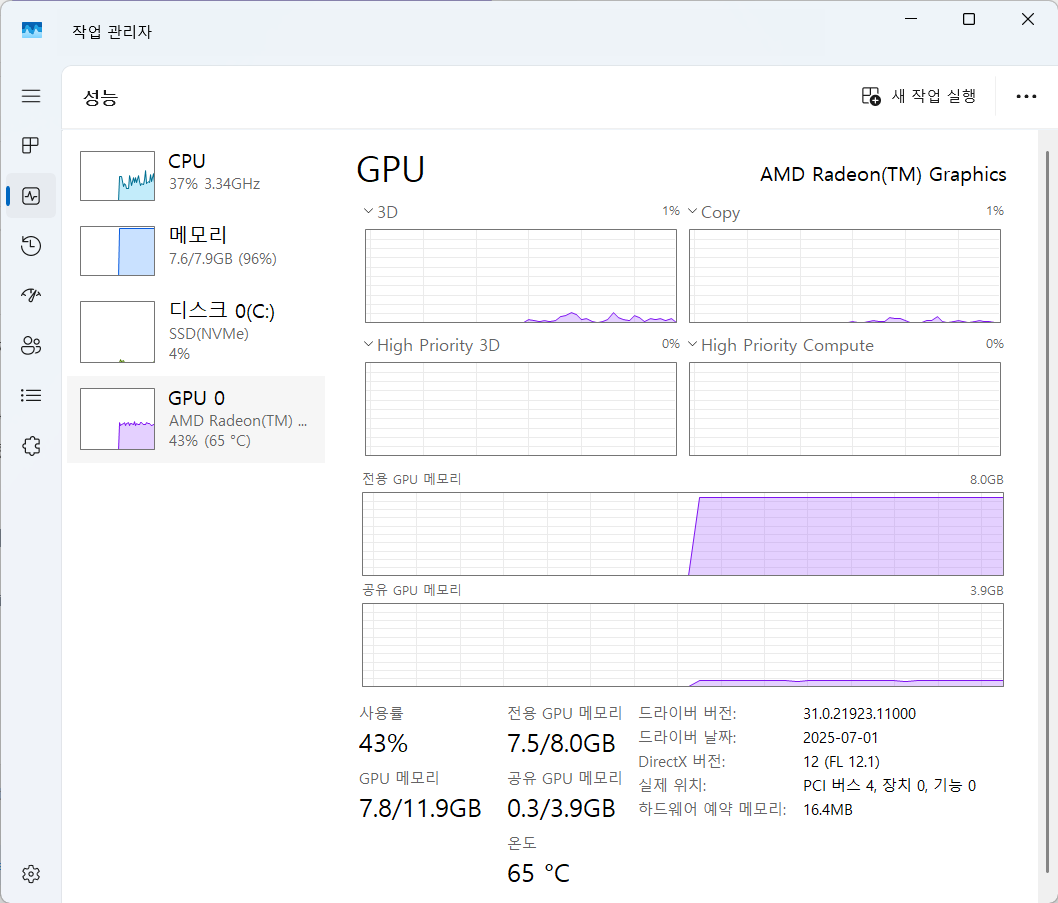
Task: Click the 65 °C temperature value
Action: click(x=538, y=873)
